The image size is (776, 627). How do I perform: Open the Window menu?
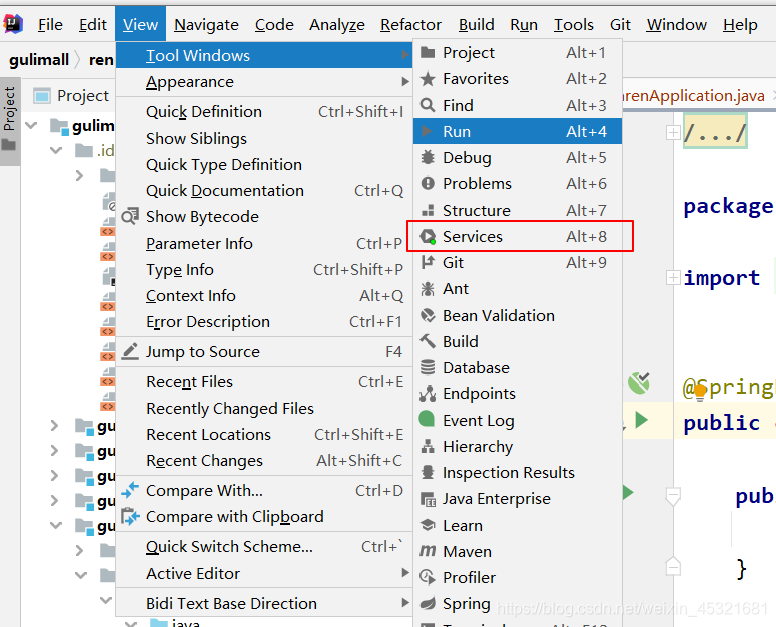(676, 24)
